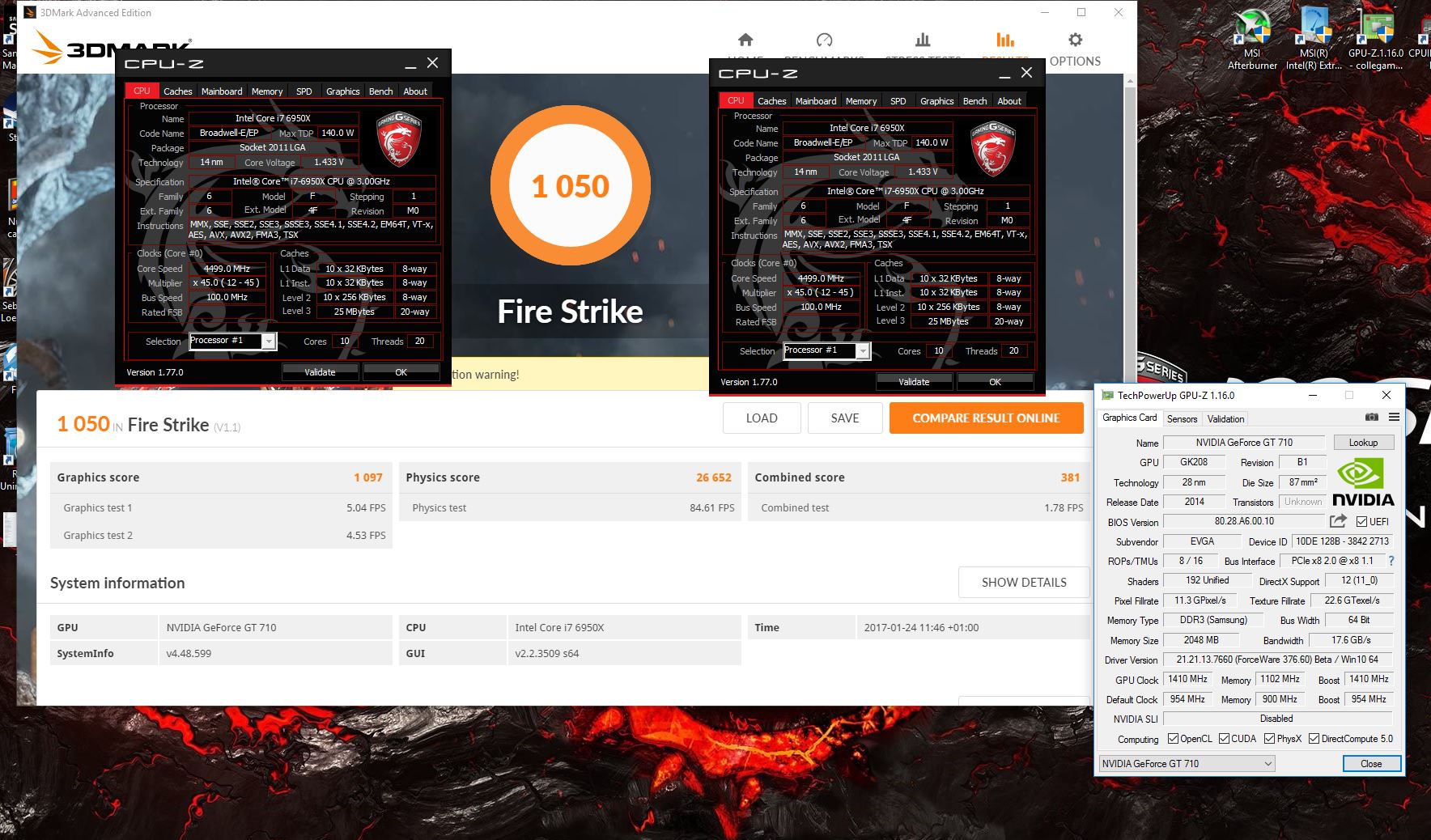The width and height of the screenshot is (1431, 840).
Task: Click the Graphics test 1 row
Action: [x=221, y=507]
